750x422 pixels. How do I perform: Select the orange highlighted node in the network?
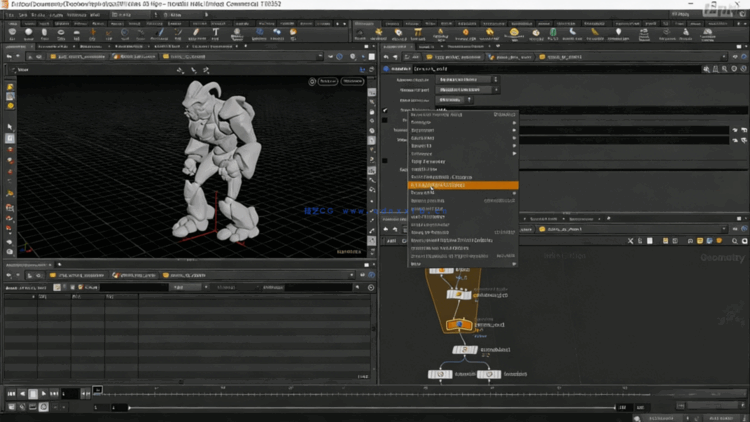coord(459,325)
